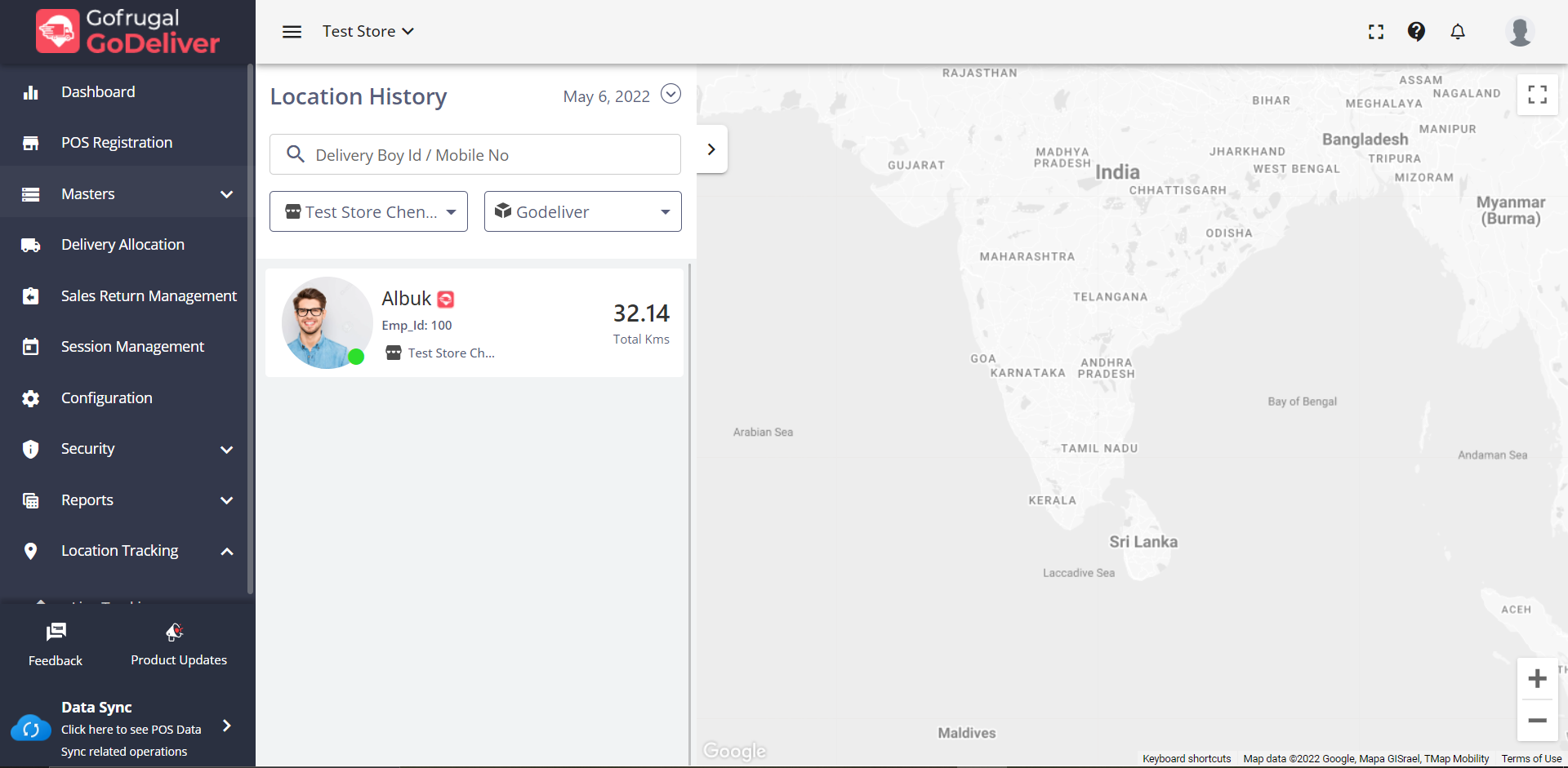Click the 32.14 Total Kms value
The height and width of the screenshot is (768, 1568).
tap(641, 313)
